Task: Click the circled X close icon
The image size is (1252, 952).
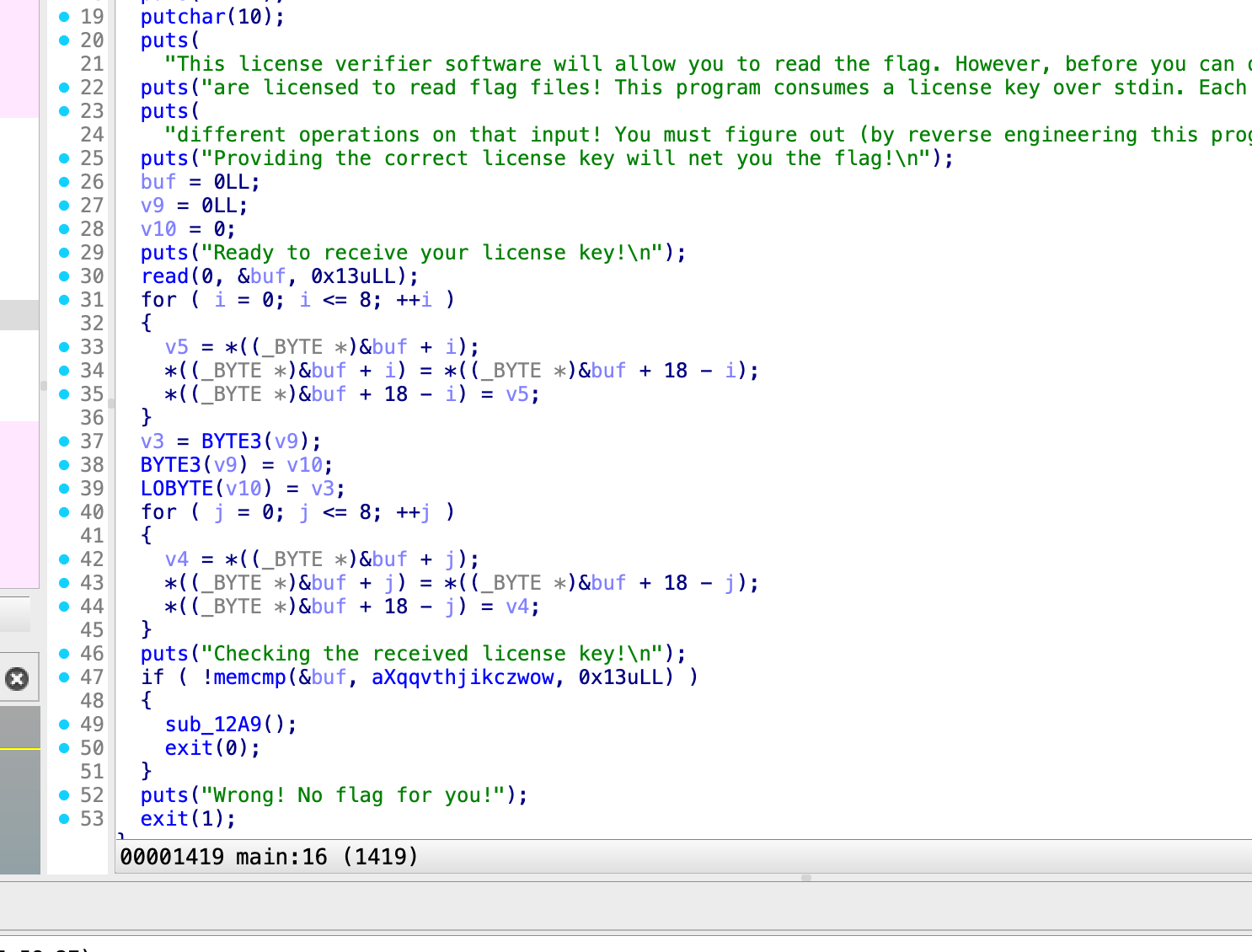Action: pos(17,678)
